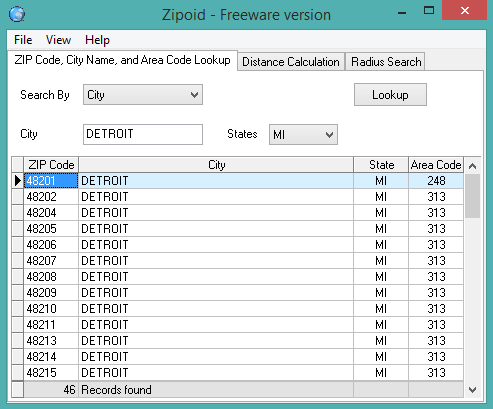Screen dimensions: 493x409
Task: Select ZIP code cell 48210
Action: [x=51, y=309]
